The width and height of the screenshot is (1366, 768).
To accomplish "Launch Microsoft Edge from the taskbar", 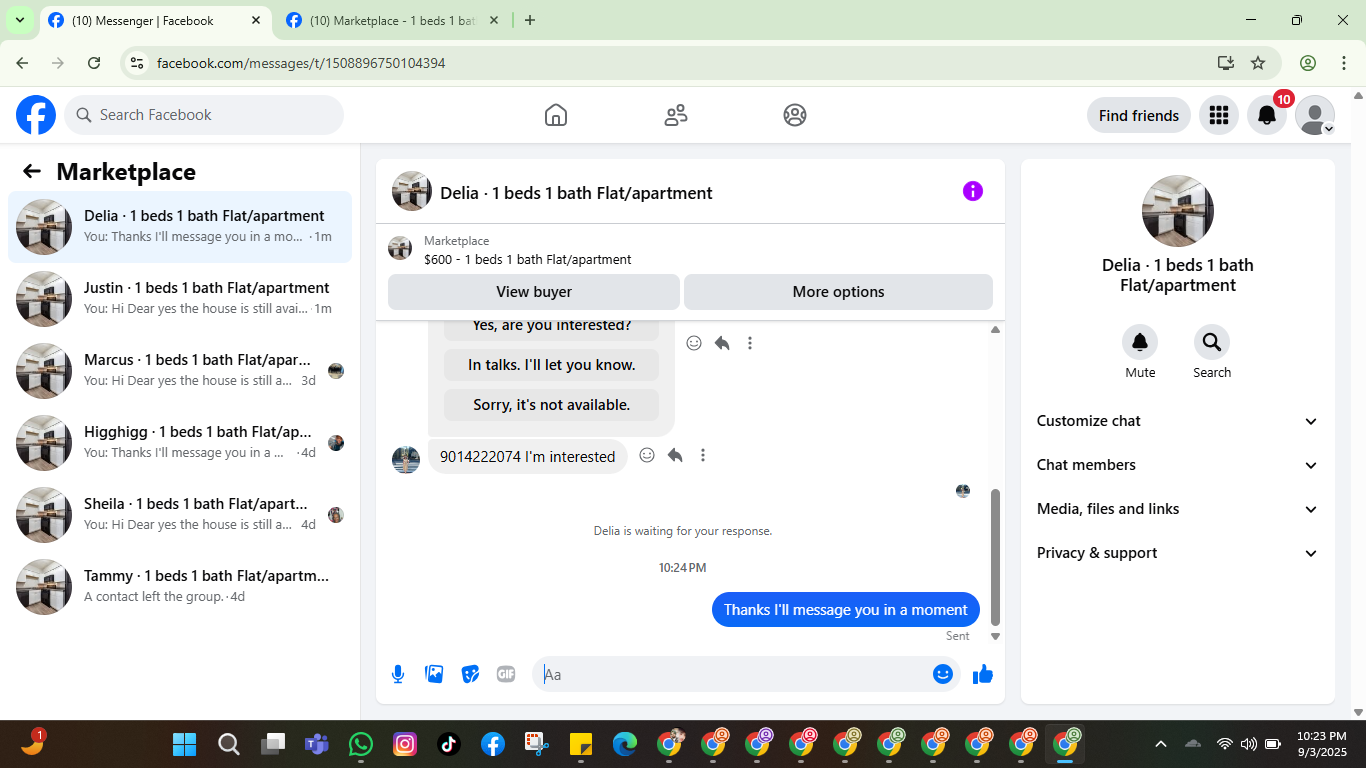I will [x=625, y=744].
